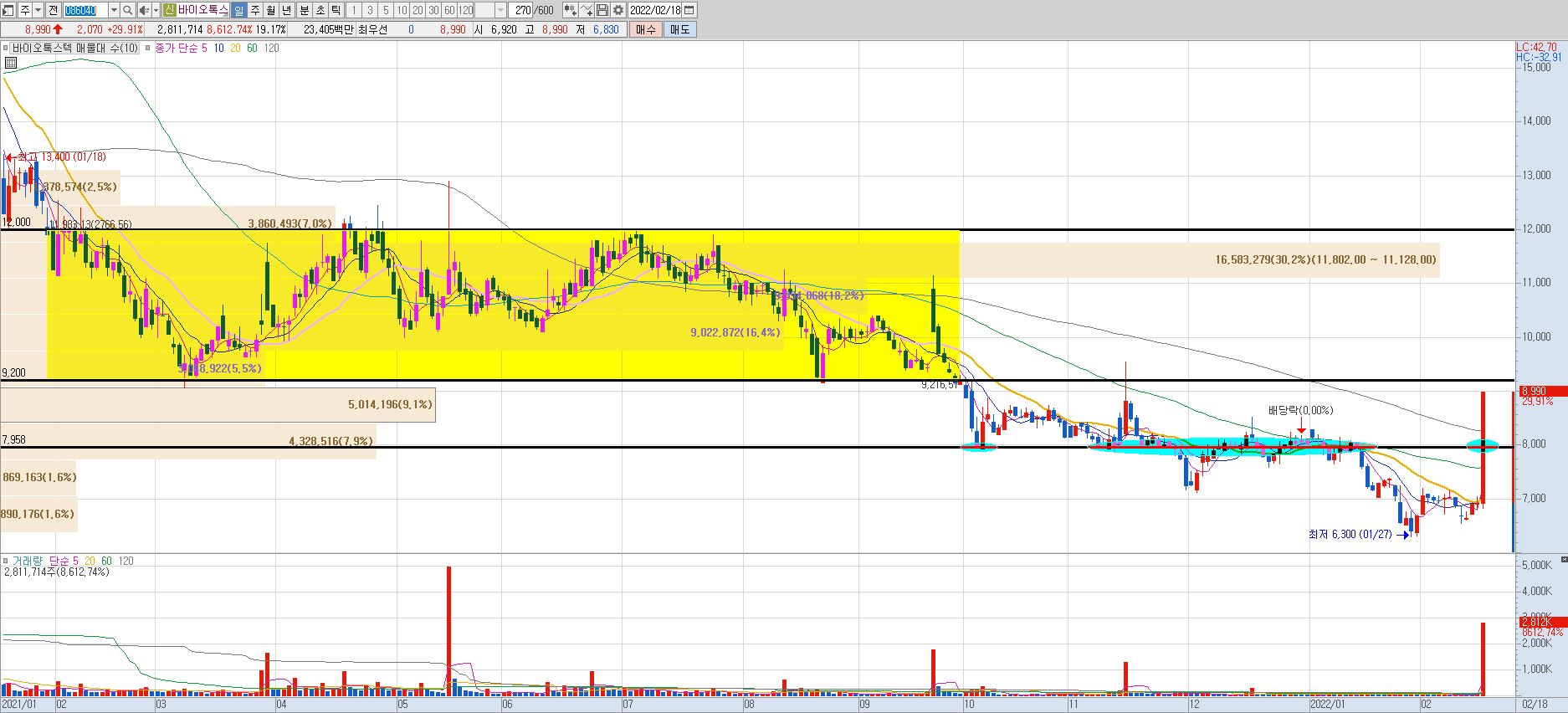
Task: Click the 종가 단순 moving average label
Action: (177, 49)
